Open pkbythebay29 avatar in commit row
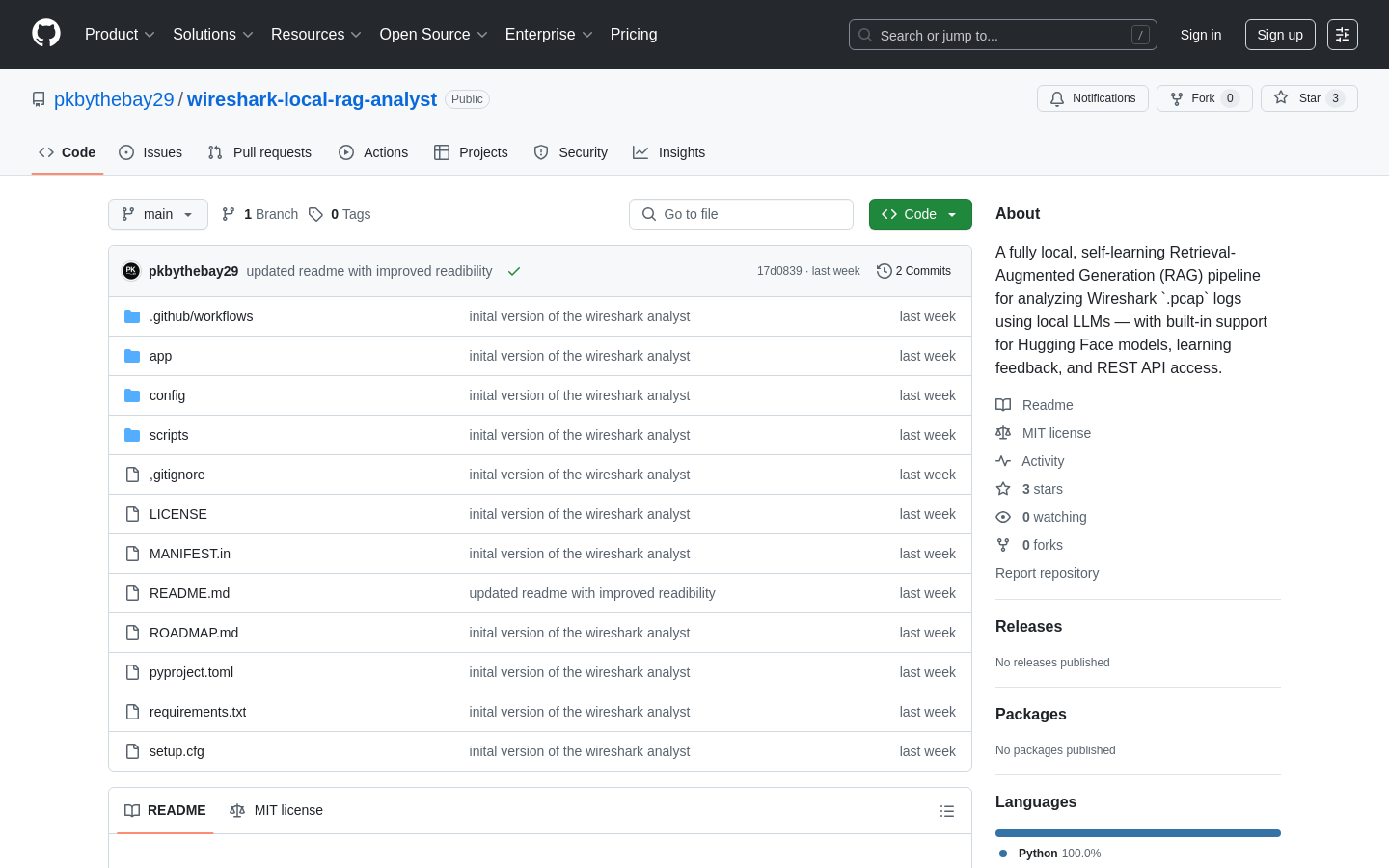1389x868 pixels. coord(131,271)
